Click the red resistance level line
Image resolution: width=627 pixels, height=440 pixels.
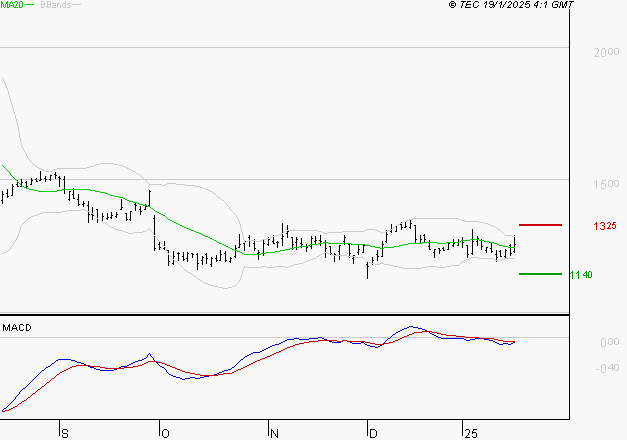click(540, 225)
